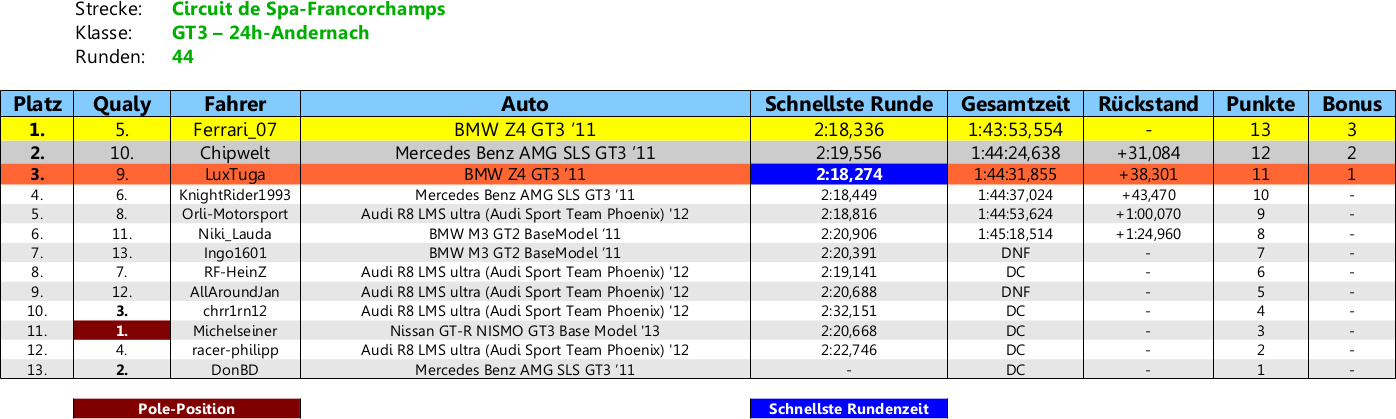This screenshot has height=419, width=1396.
Task: Select the driver name DonBD
Action: pos(236,370)
